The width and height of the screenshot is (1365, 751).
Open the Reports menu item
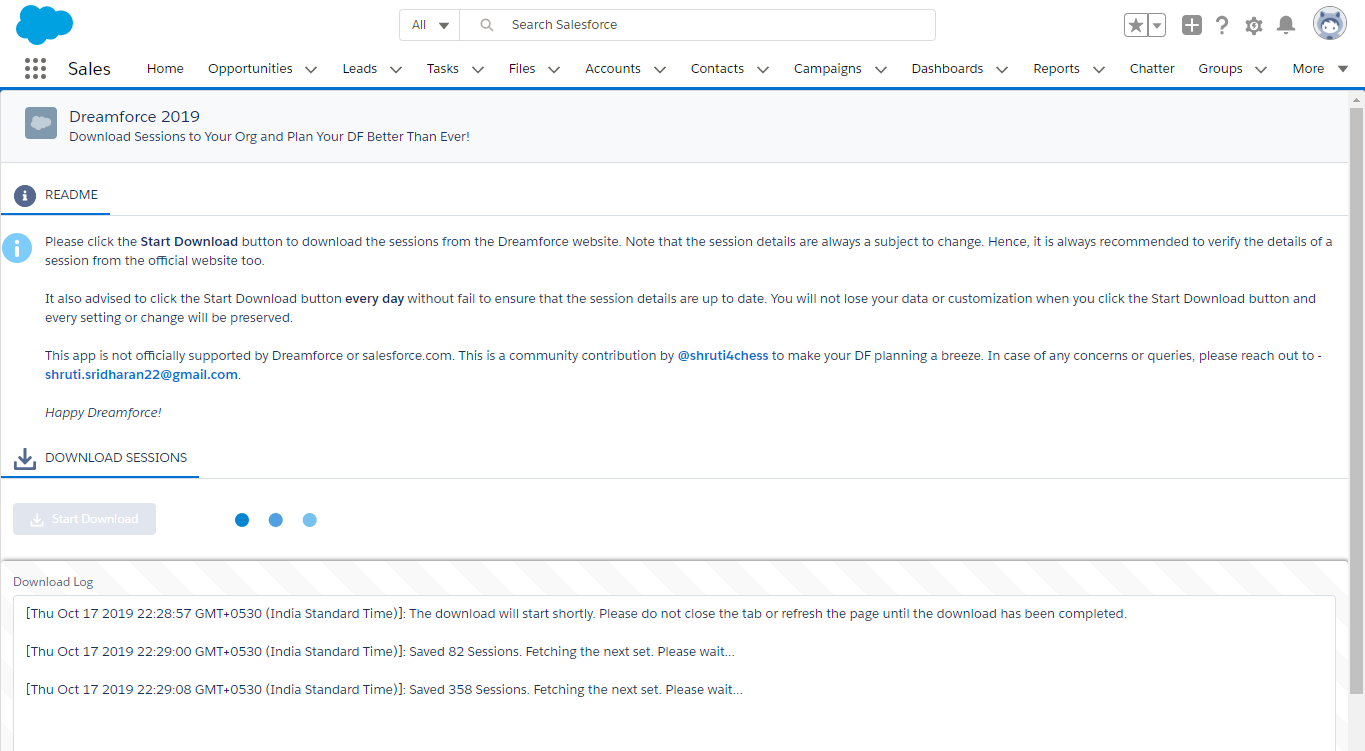click(x=1056, y=69)
